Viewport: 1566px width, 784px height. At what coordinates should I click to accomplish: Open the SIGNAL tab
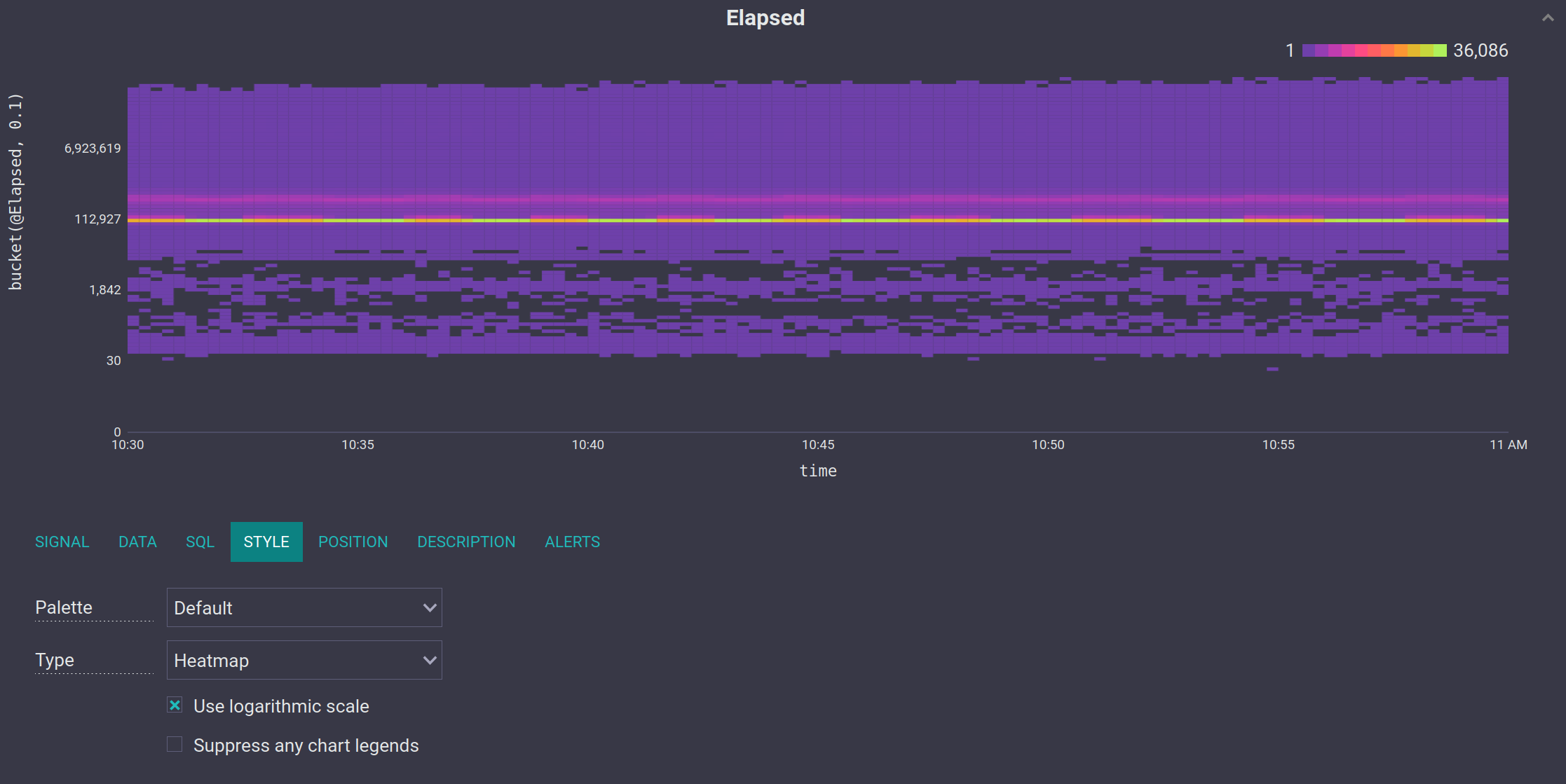(x=62, y=542)
